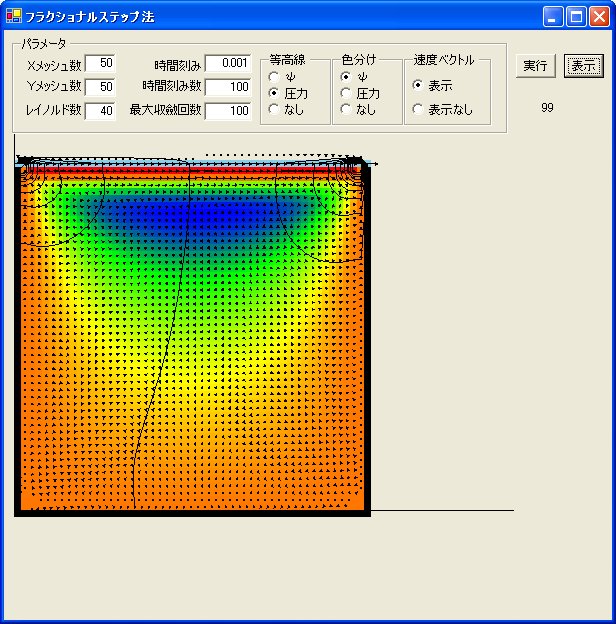This screenshot has width=616, height=624.
Task: Click the 時間刻み数 input field
Action: pos(228,87)
